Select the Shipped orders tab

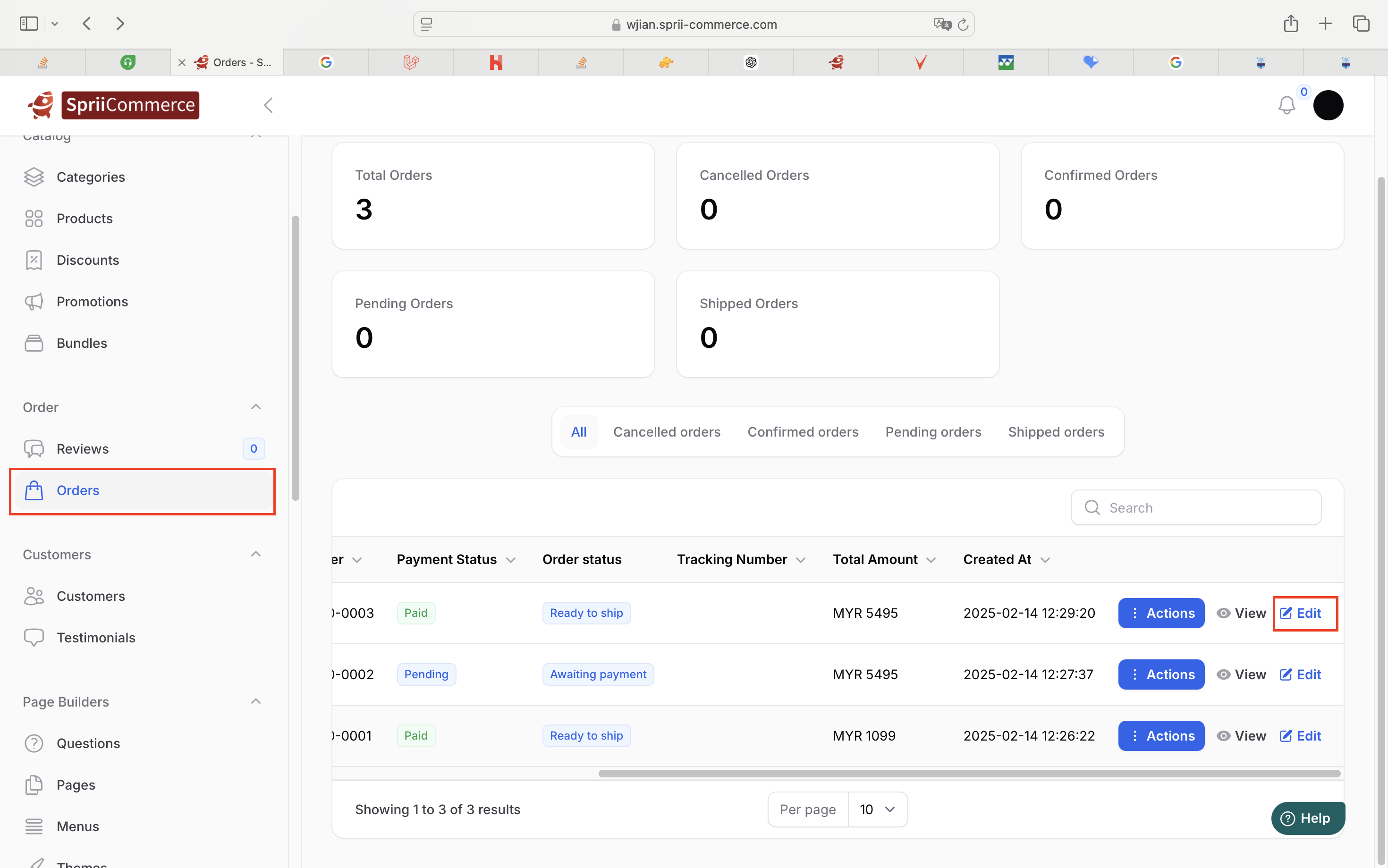pos(1056,432)
